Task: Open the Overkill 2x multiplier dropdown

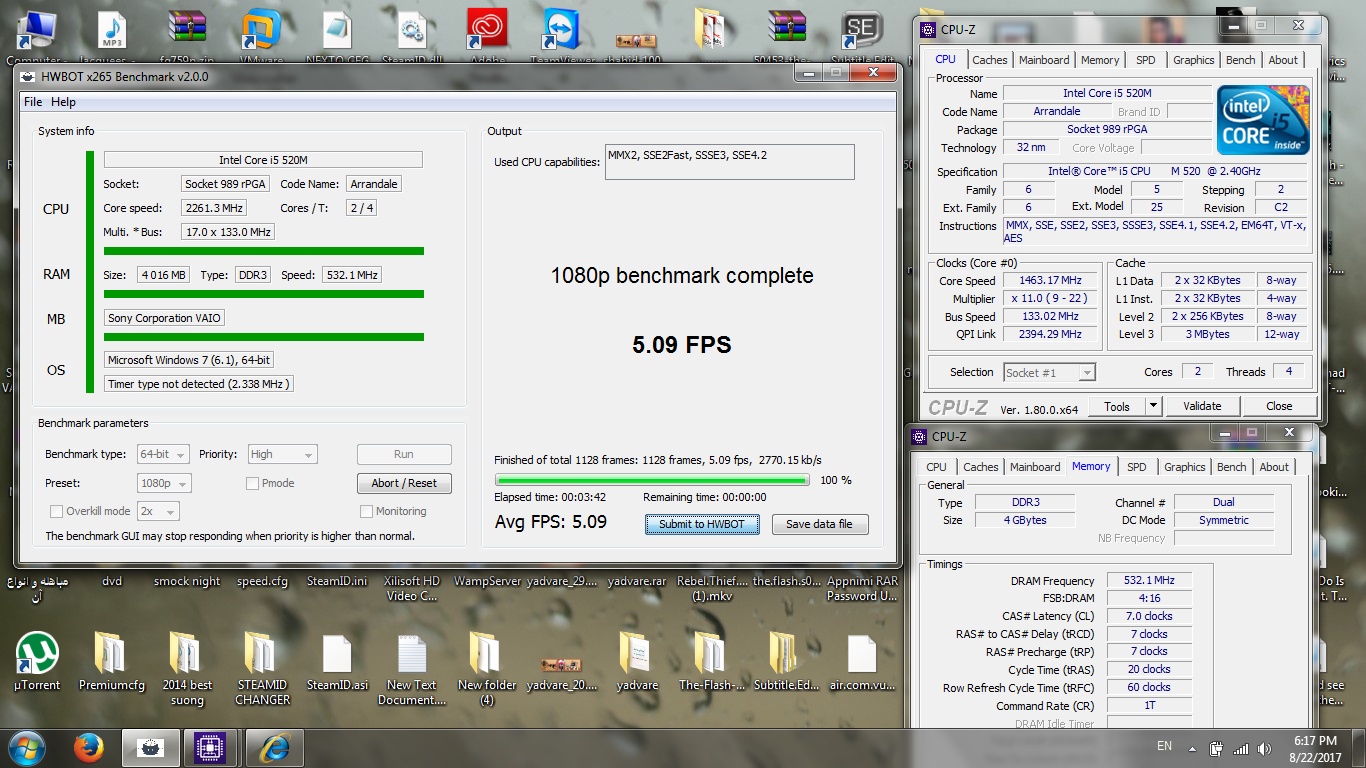Action: 158,511
